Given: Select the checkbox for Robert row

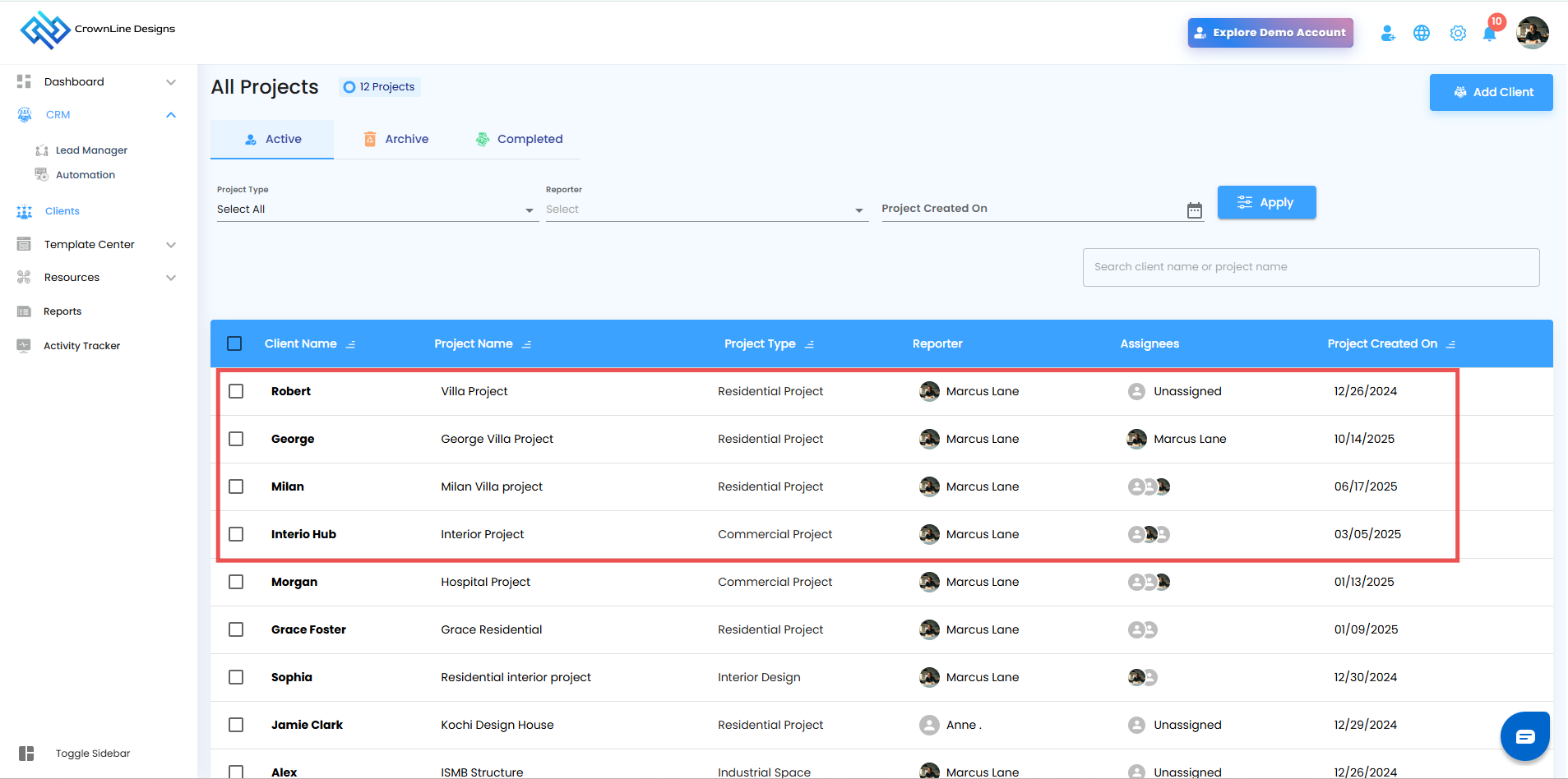Looking at the screenshot, I should pos(236,391).
